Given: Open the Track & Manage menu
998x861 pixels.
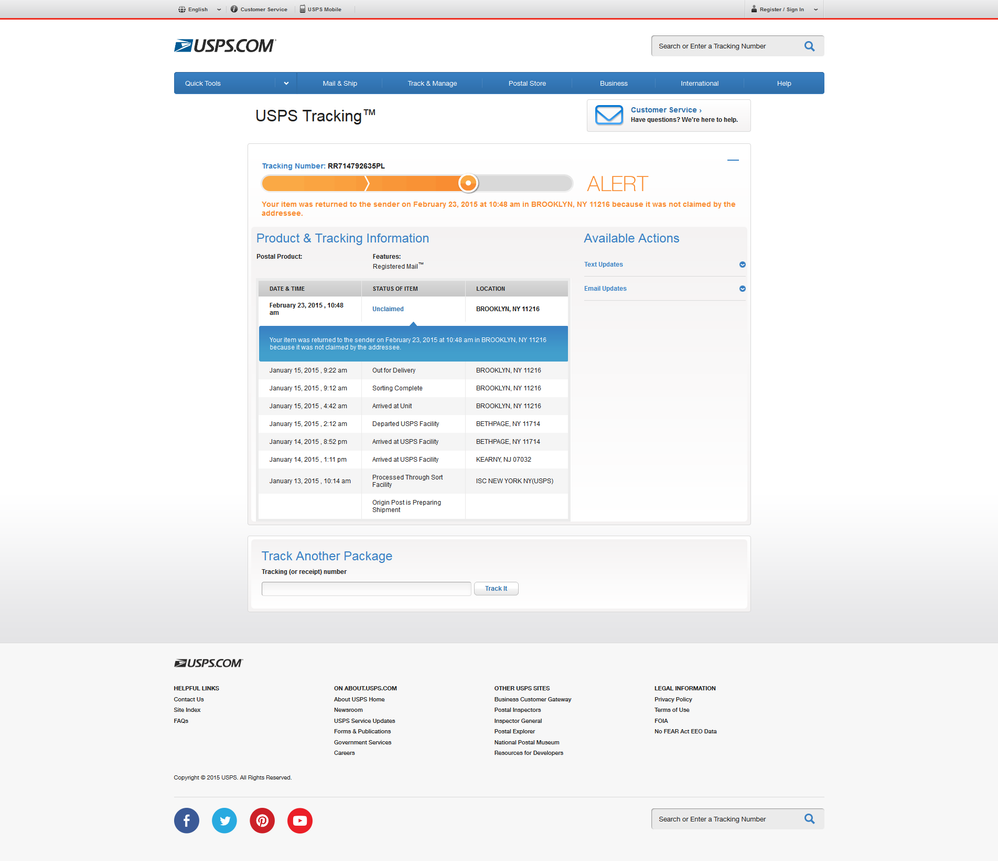Looking at the screenshot, I should (432, 83).
